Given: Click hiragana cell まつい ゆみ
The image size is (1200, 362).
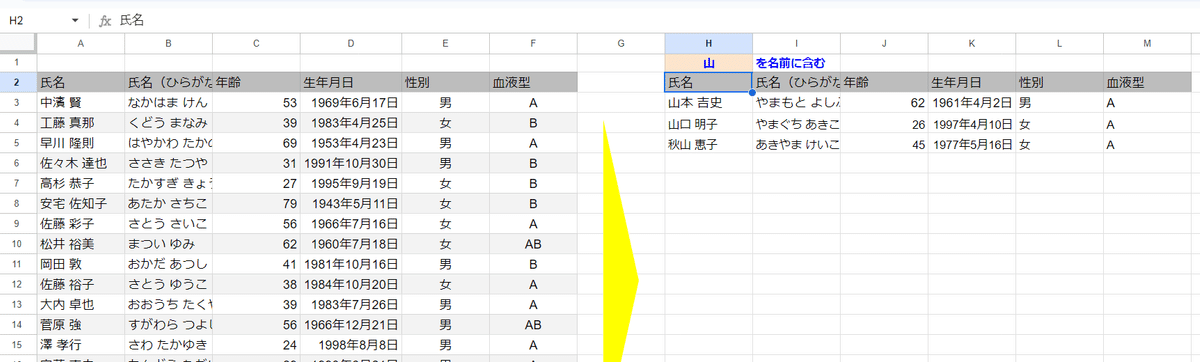Looking at the screenshot, I should click(169, 243).
